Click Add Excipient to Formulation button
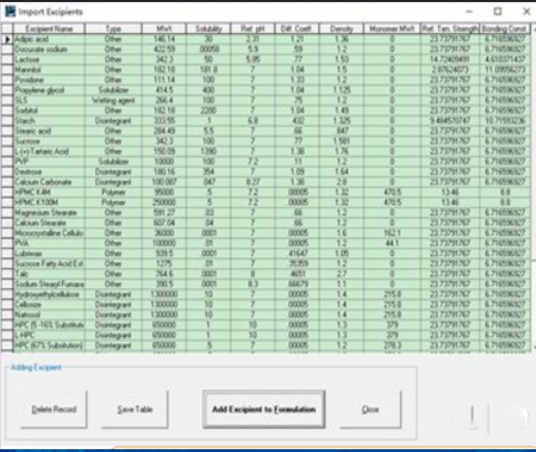 coord(264,409)
